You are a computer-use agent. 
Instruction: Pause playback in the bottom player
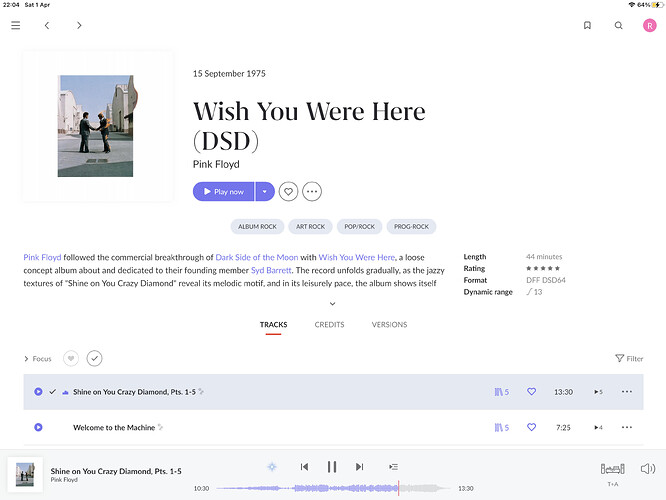coord(332,467)
